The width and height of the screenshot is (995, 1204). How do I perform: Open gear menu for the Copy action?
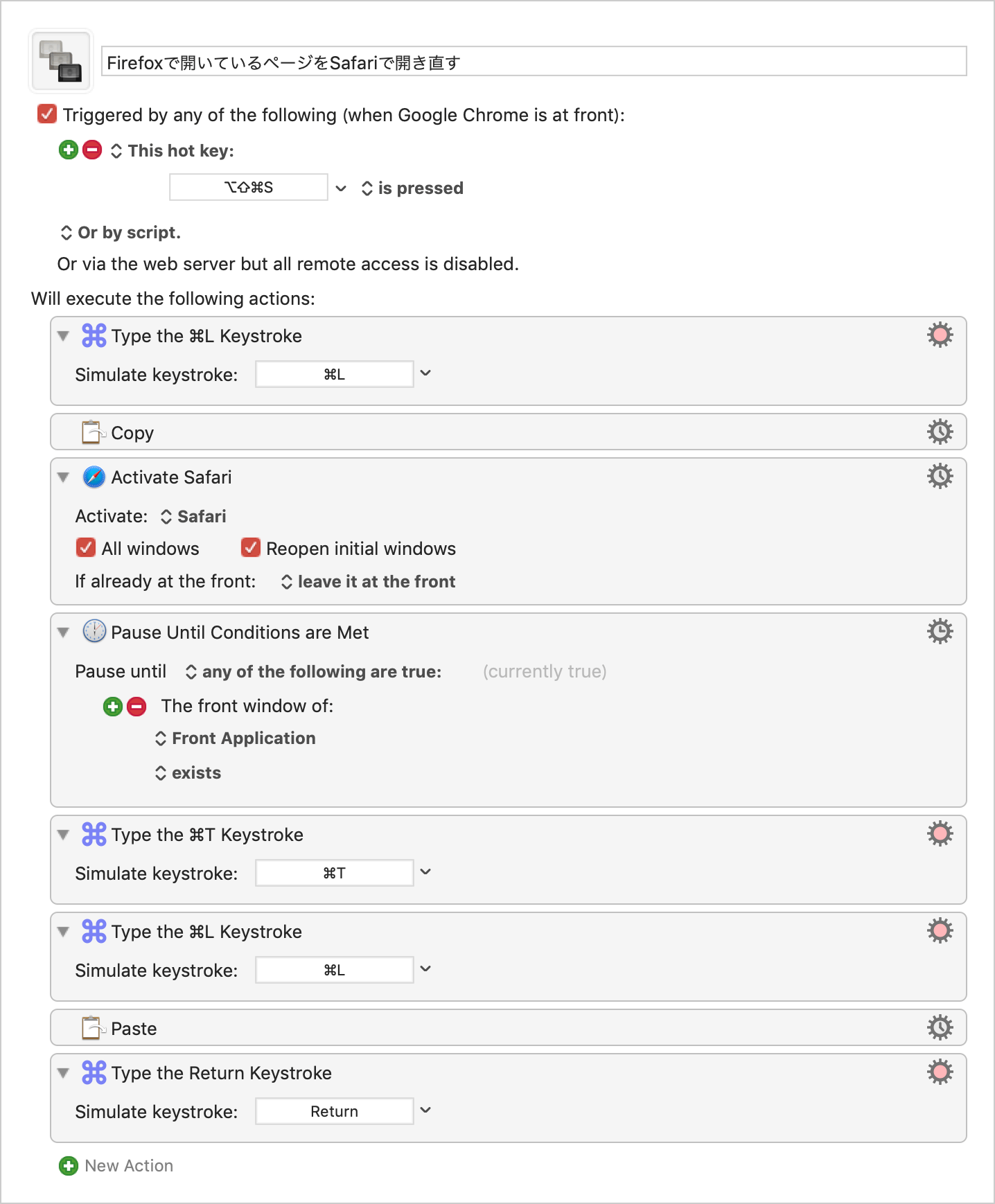(x=940, y=432)
